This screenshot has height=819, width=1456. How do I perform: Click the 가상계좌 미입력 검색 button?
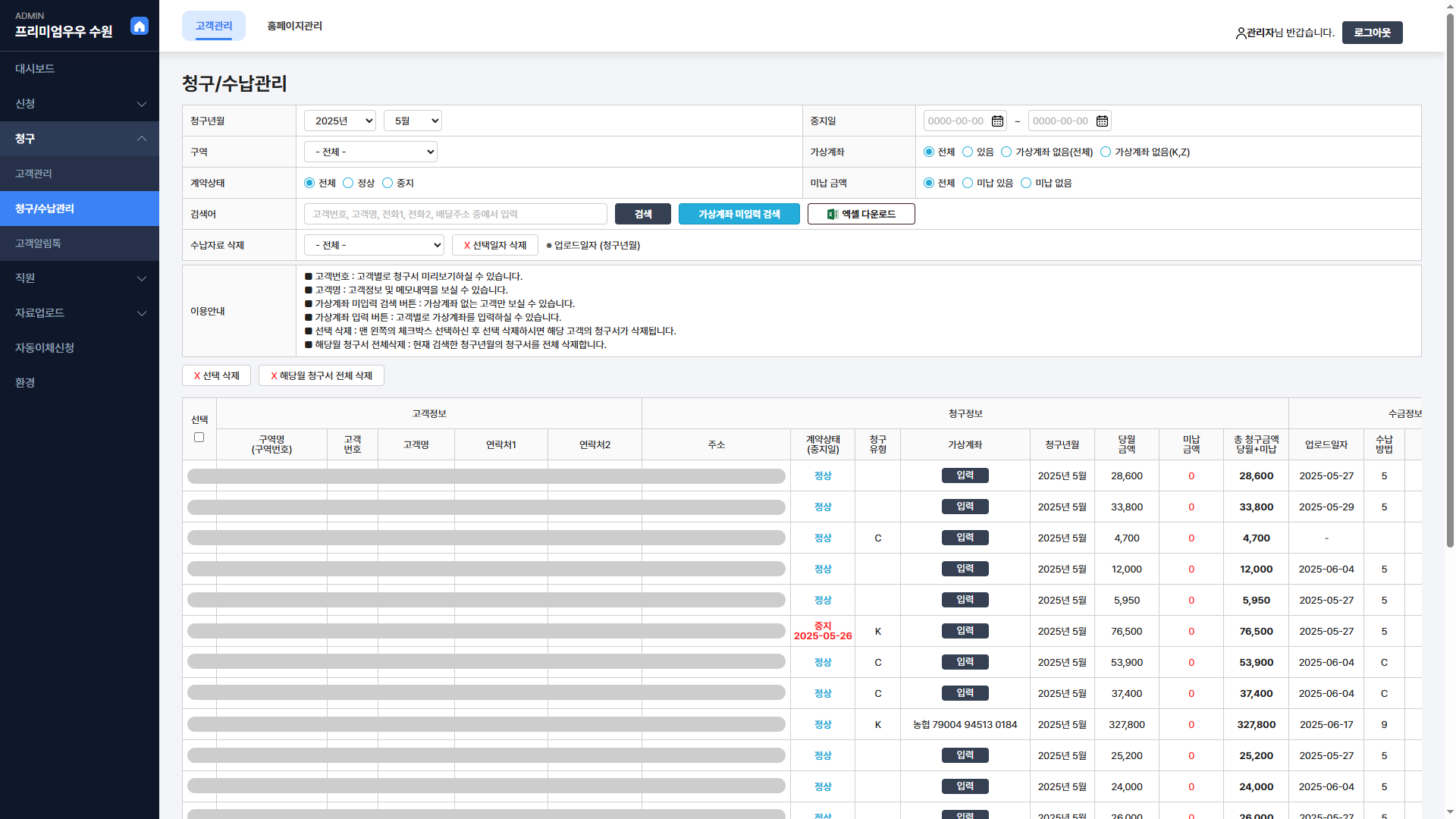739,215
